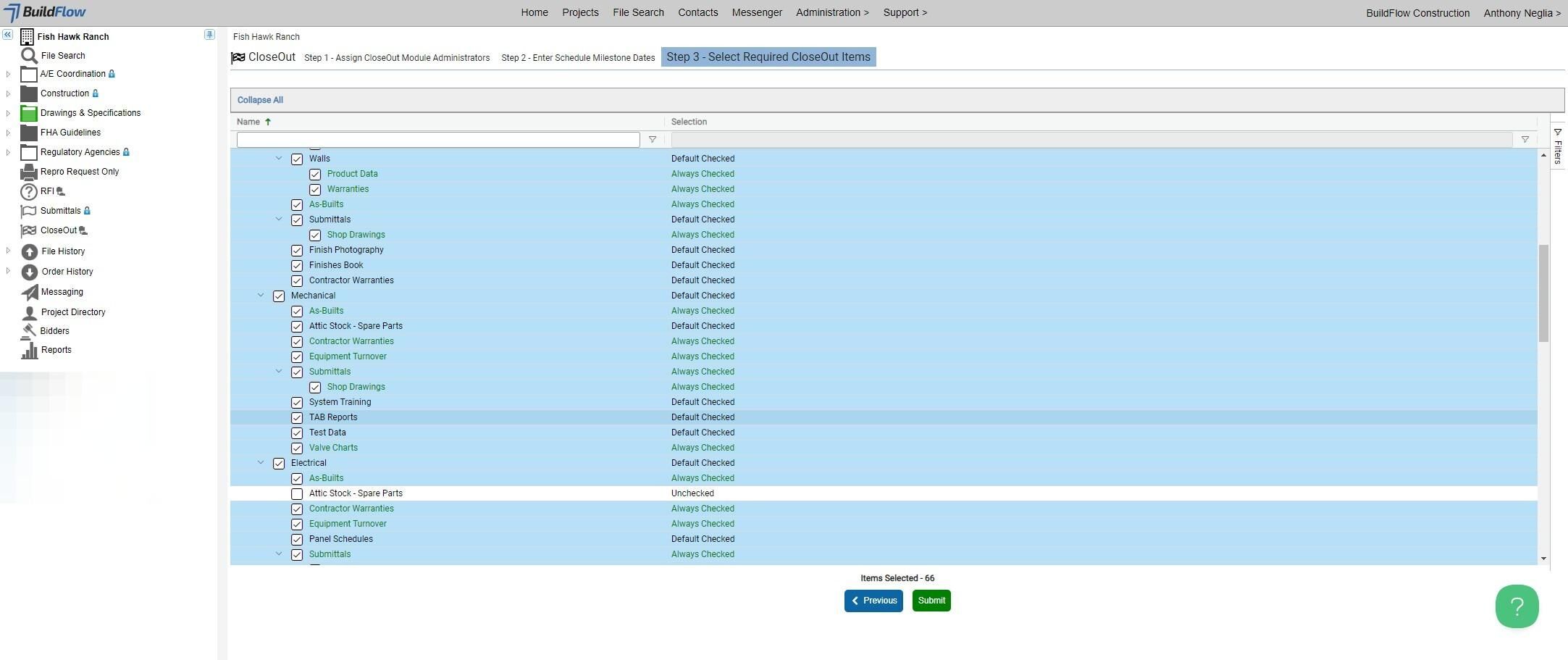This screenshot has height=660, width=1568.
Task: Open the Contacts page
Action: 698,12
